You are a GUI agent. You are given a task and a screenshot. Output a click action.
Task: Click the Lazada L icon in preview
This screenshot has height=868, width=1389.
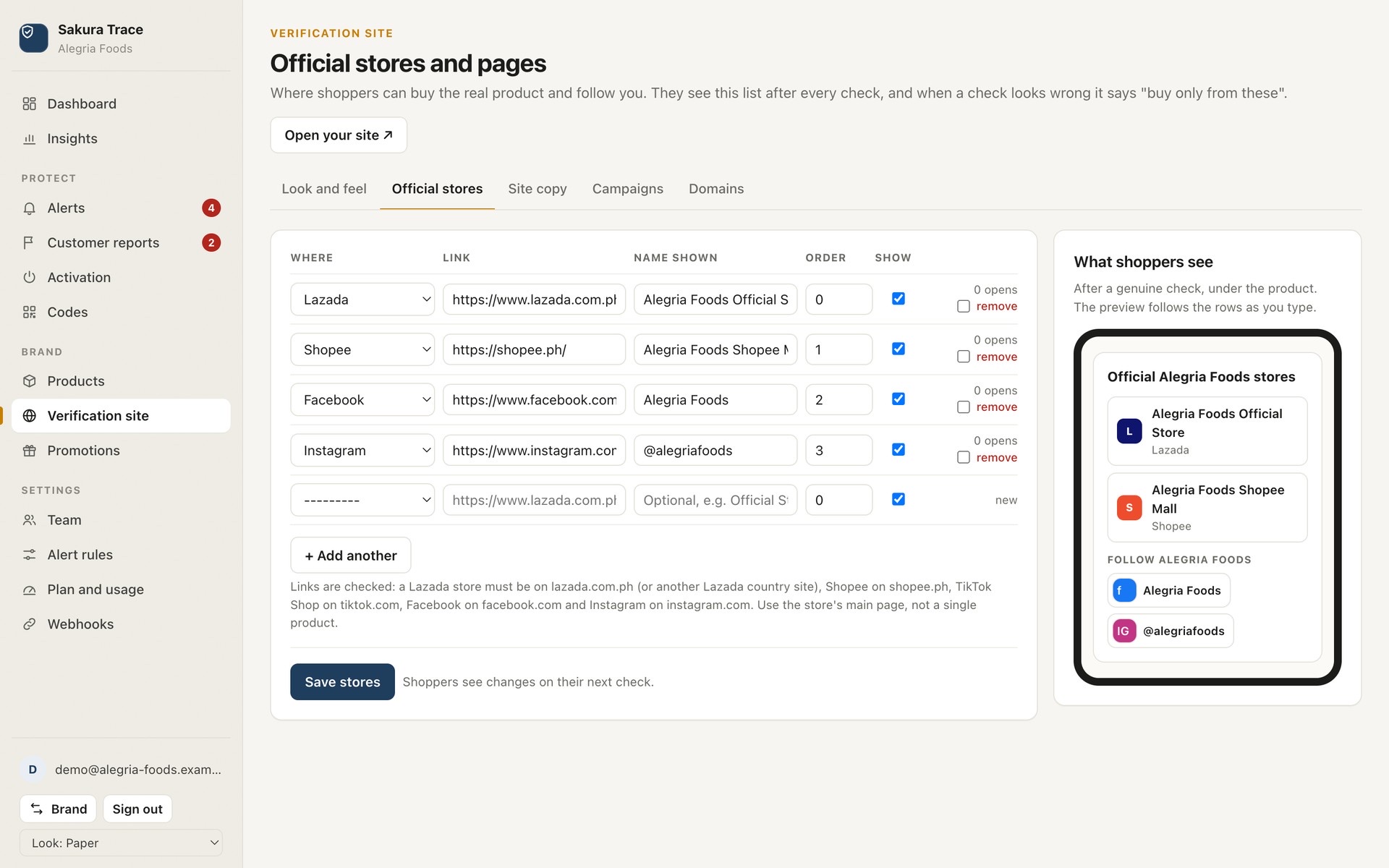click(x=1129, y=431)
